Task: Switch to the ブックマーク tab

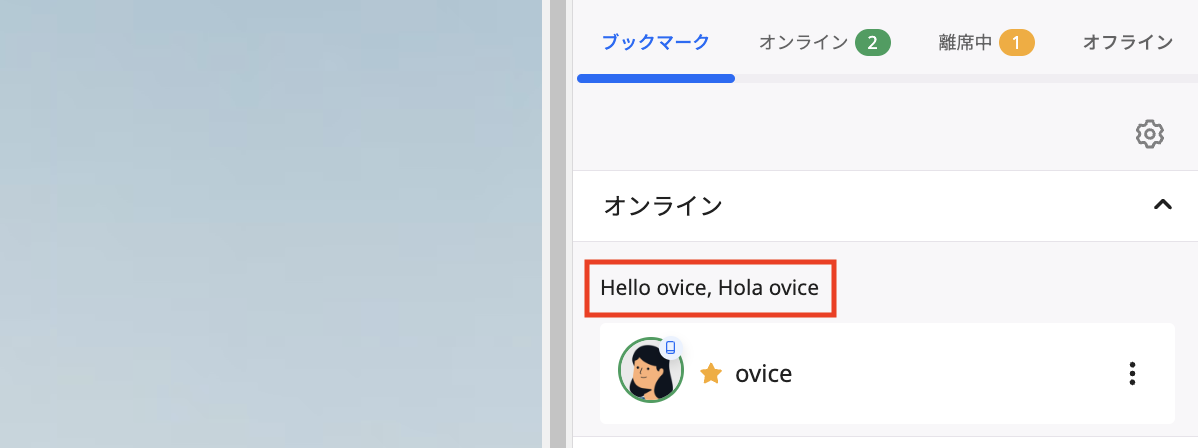Action: pyautogui.click(x=655, y=42)
